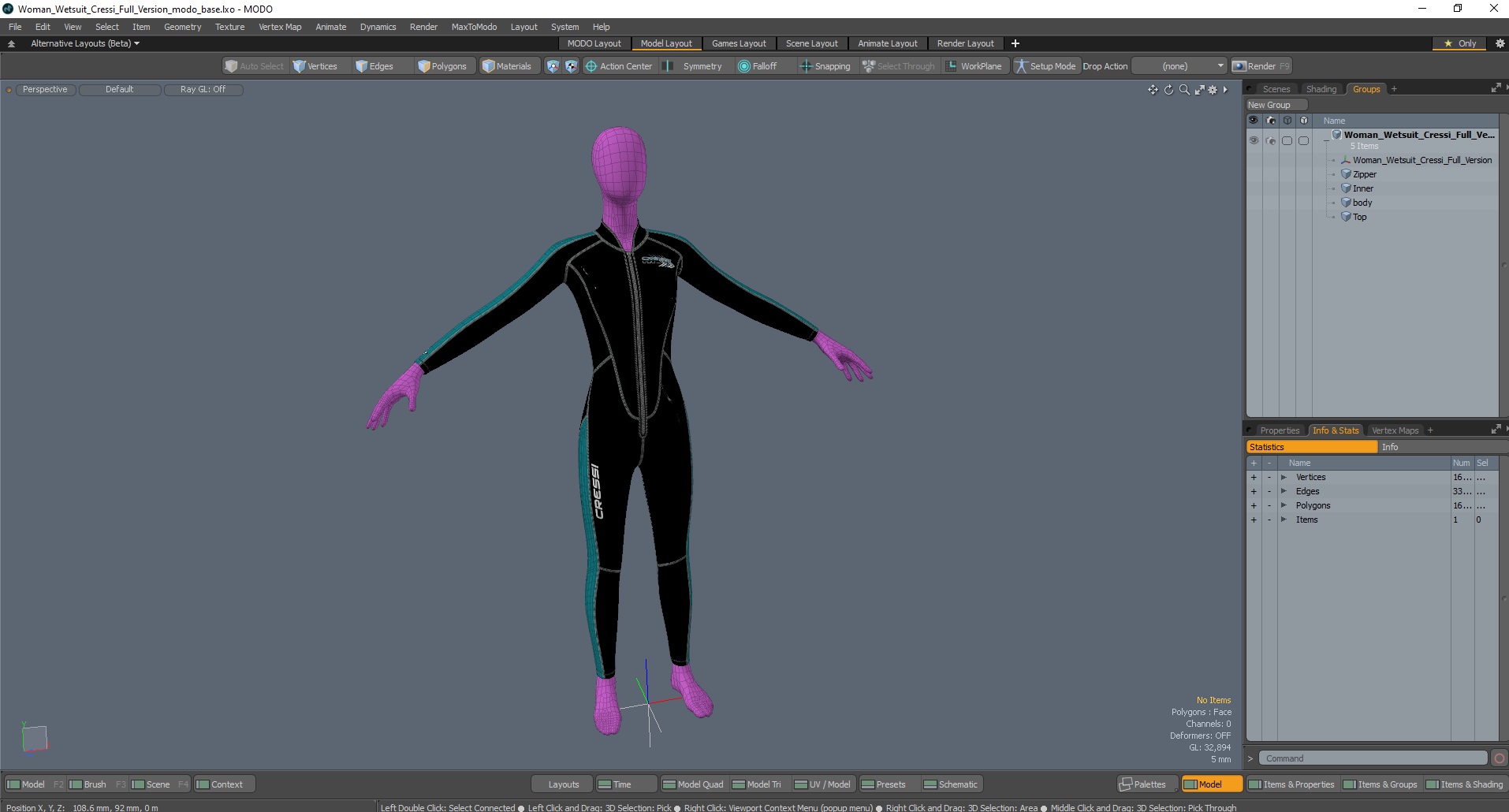Open Default shading style dropdown
The width and height of the screenshot is (1509, 812).
tap(120, 89)
